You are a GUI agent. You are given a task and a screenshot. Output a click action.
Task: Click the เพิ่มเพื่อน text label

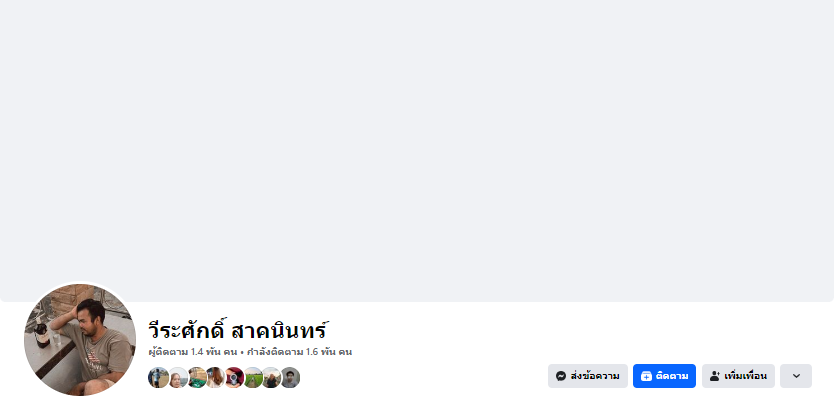pyautogui.click(x=745, y=376)
